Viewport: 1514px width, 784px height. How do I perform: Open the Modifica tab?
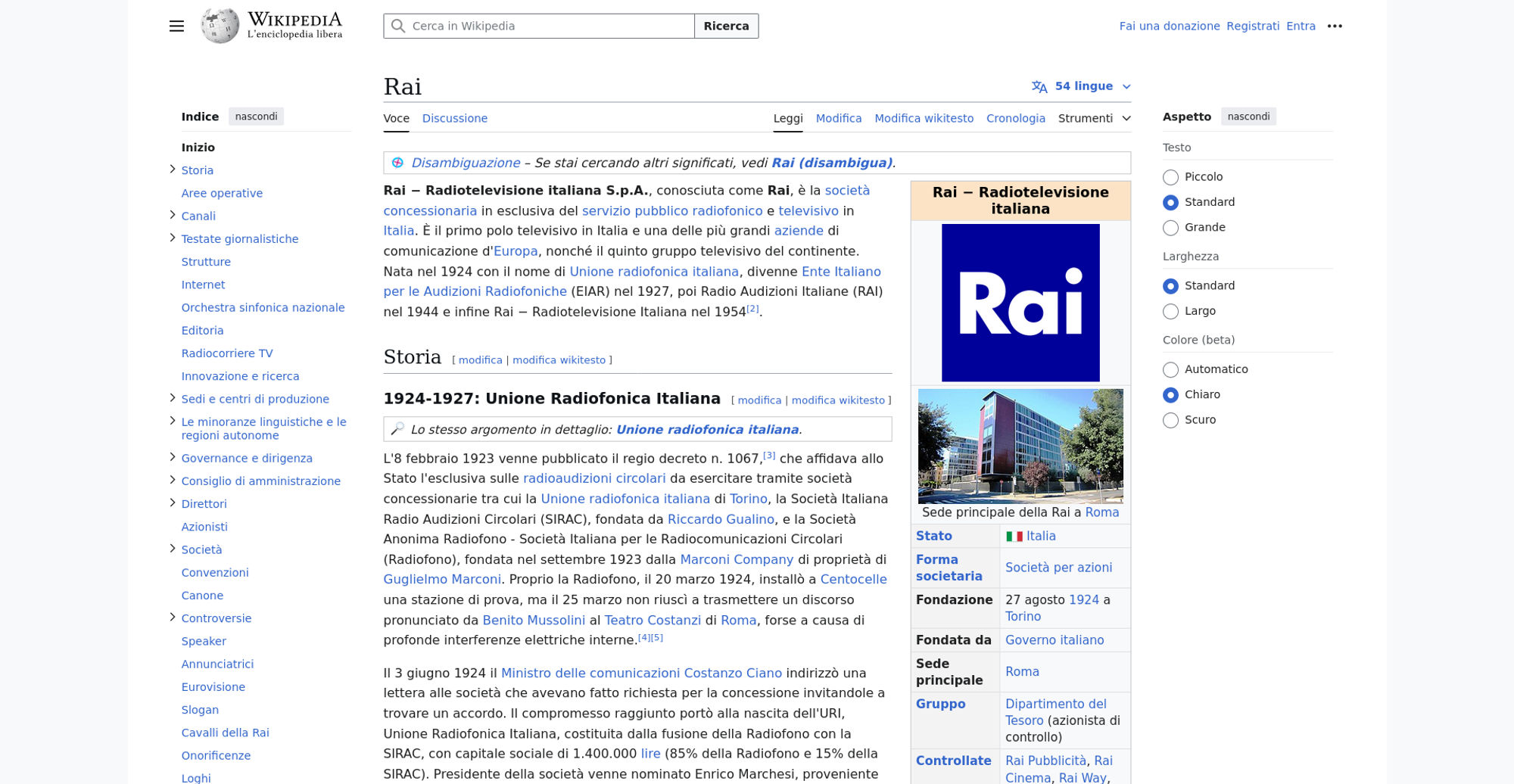[839, 118]
